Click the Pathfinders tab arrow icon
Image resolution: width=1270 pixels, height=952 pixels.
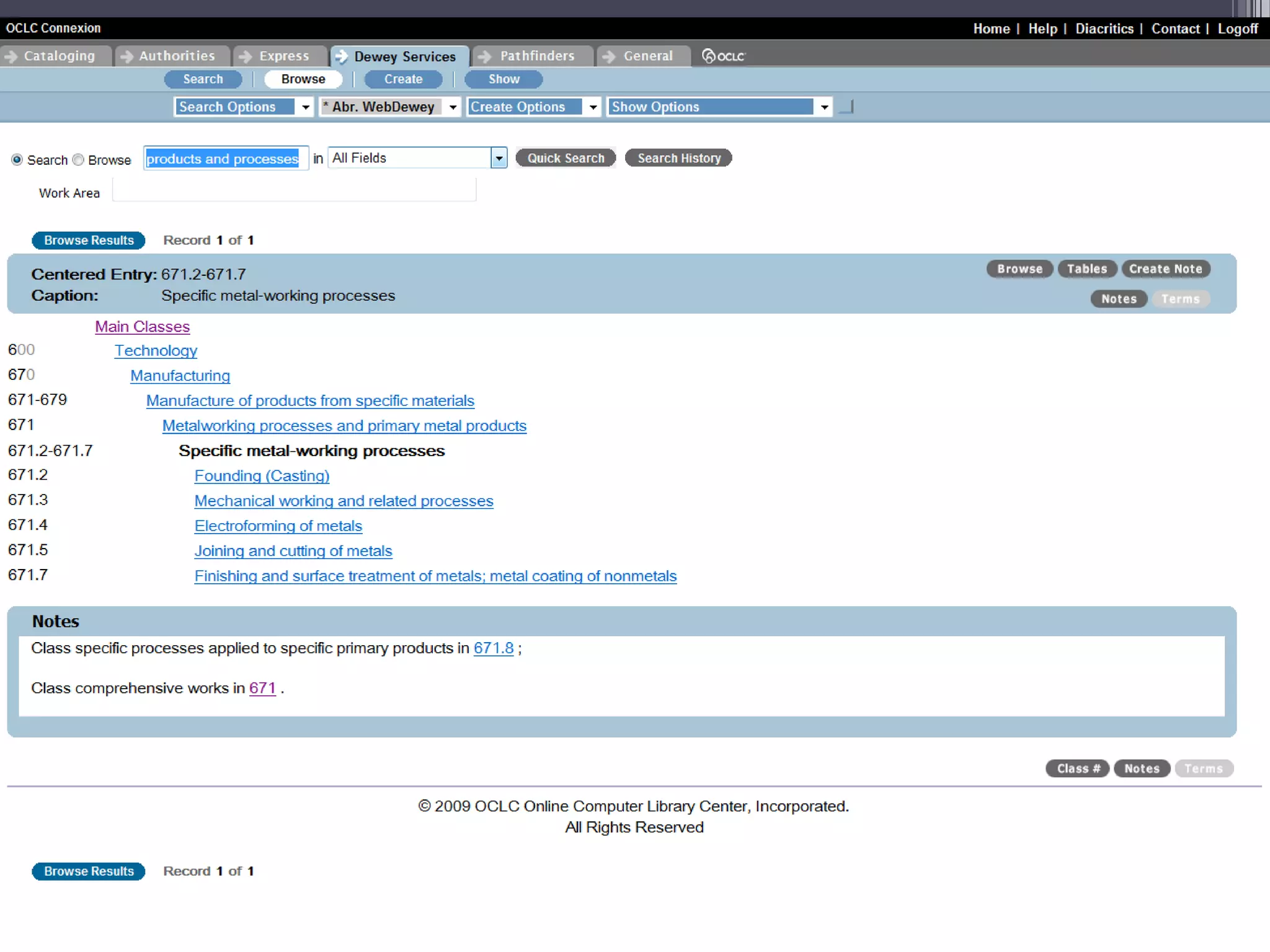point(484,56)
